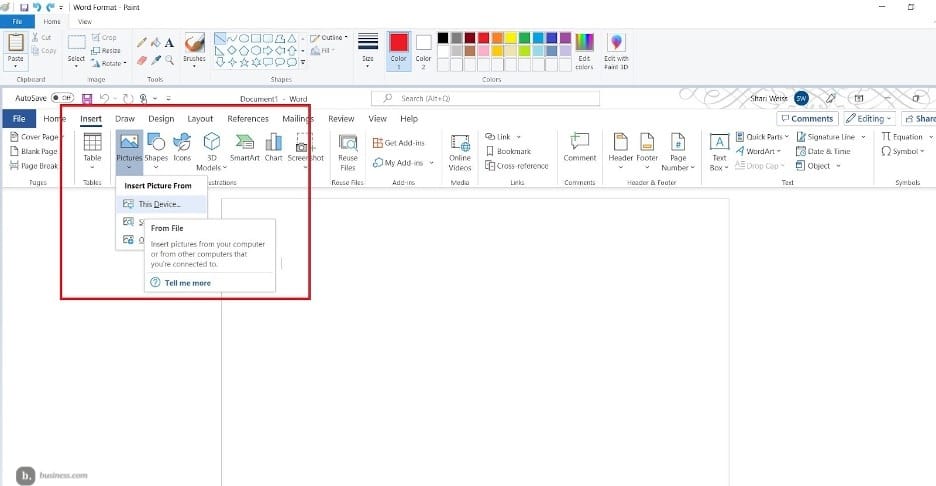Choose This Device from picture menu
The width and height of the screenshot is (936, 486).
coord(160,204)
